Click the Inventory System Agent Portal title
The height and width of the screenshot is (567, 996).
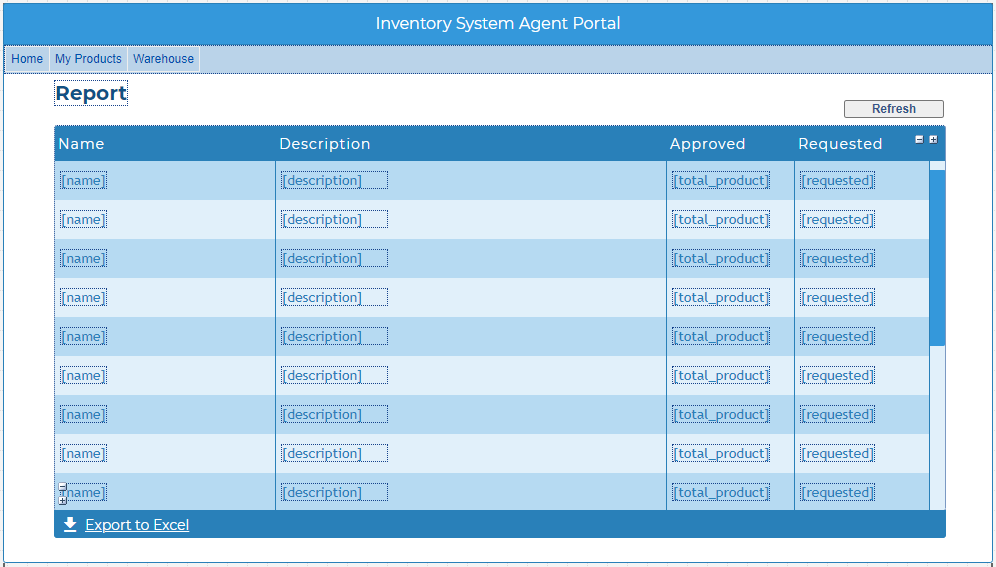click(498, 23)
